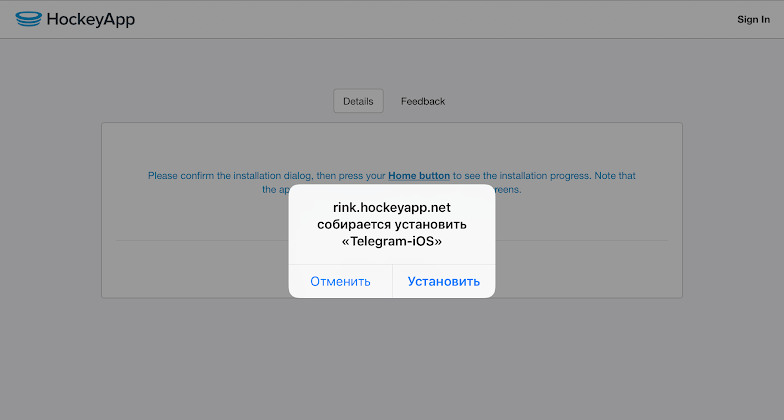Open the HockeyApp home title text
This screenshot has height=420, width=784.
[90, 20]
